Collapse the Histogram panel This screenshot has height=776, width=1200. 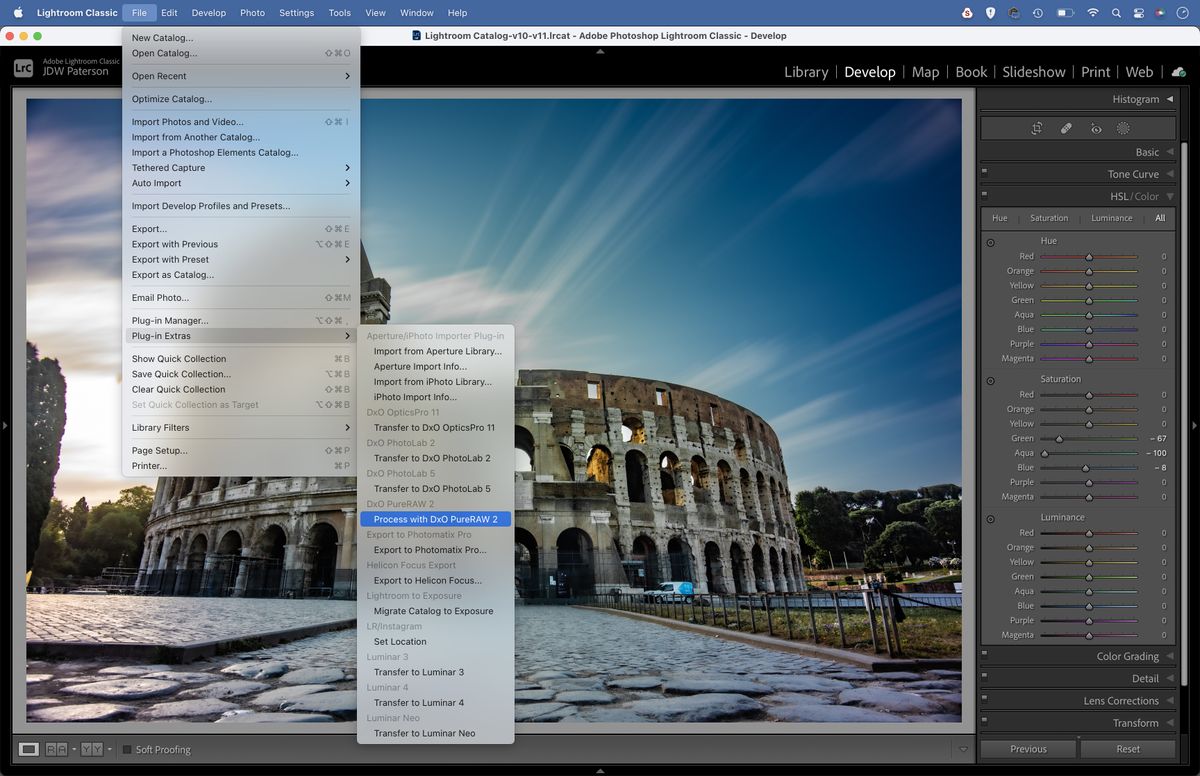pos(1172,99)
